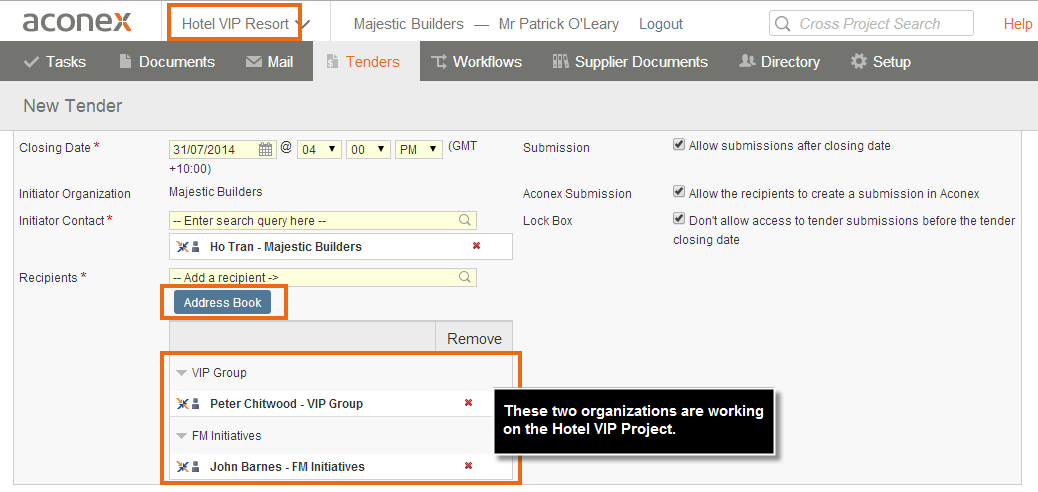1038x492 pixels.
Task: Remove John Barnes from recipients
Action: [x=469, y=466]
